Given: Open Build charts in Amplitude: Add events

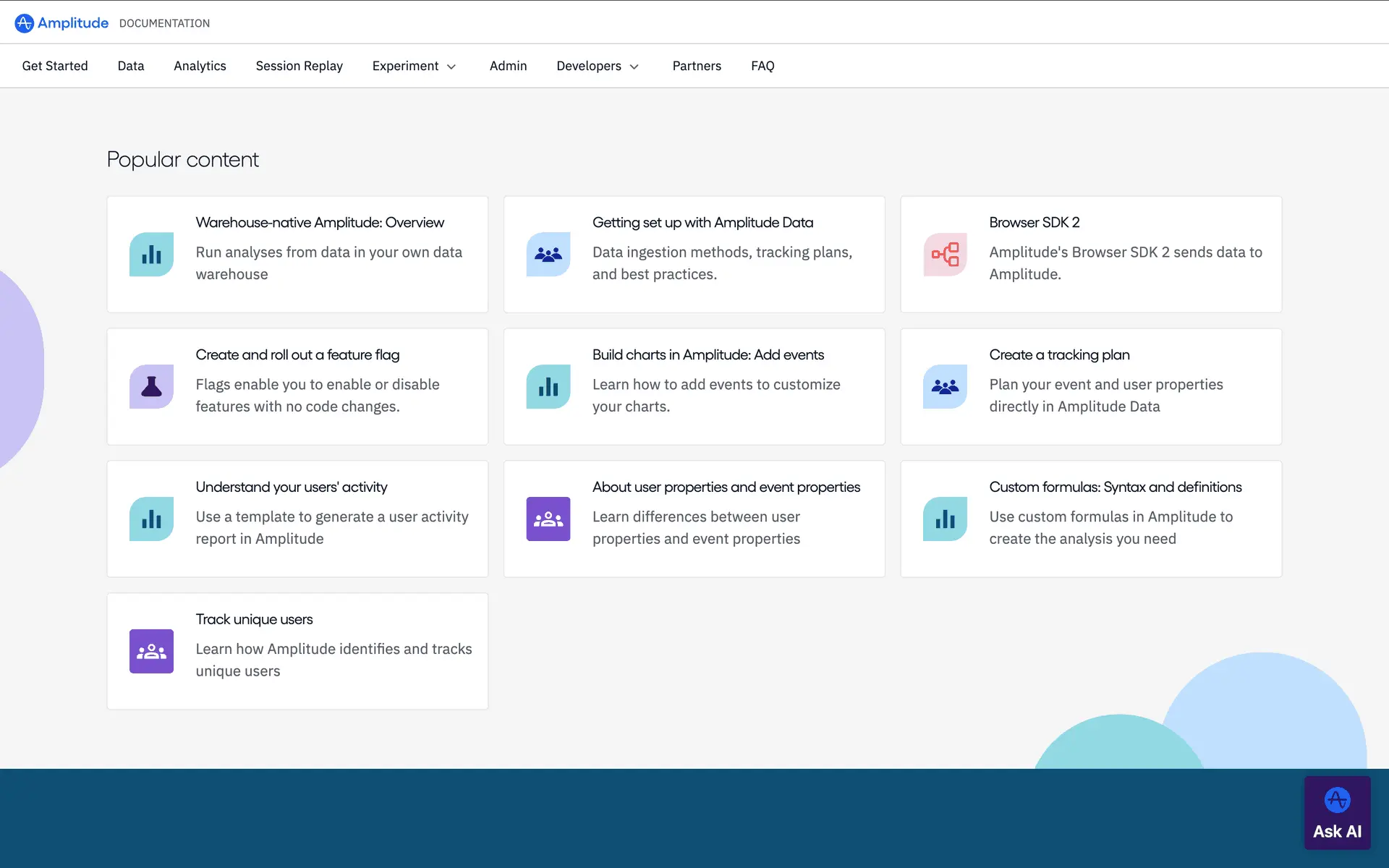Looking at the screenshot, I should (x=708, y=354).
